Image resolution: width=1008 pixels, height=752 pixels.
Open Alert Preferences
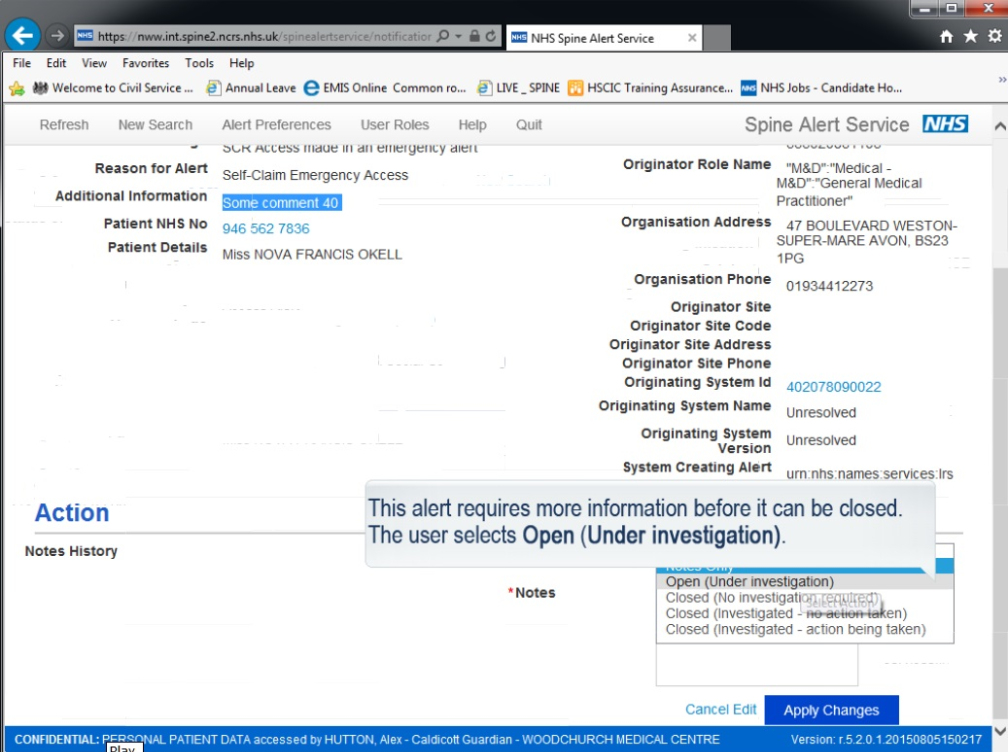276,125
